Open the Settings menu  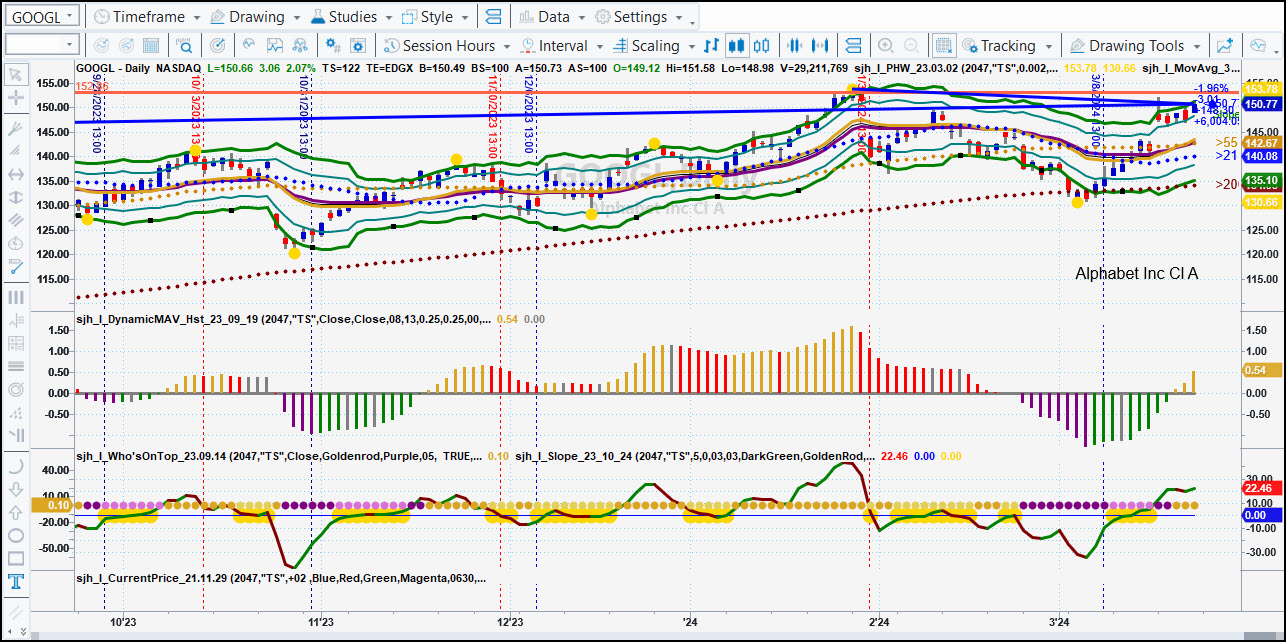[x=638, y=17]
